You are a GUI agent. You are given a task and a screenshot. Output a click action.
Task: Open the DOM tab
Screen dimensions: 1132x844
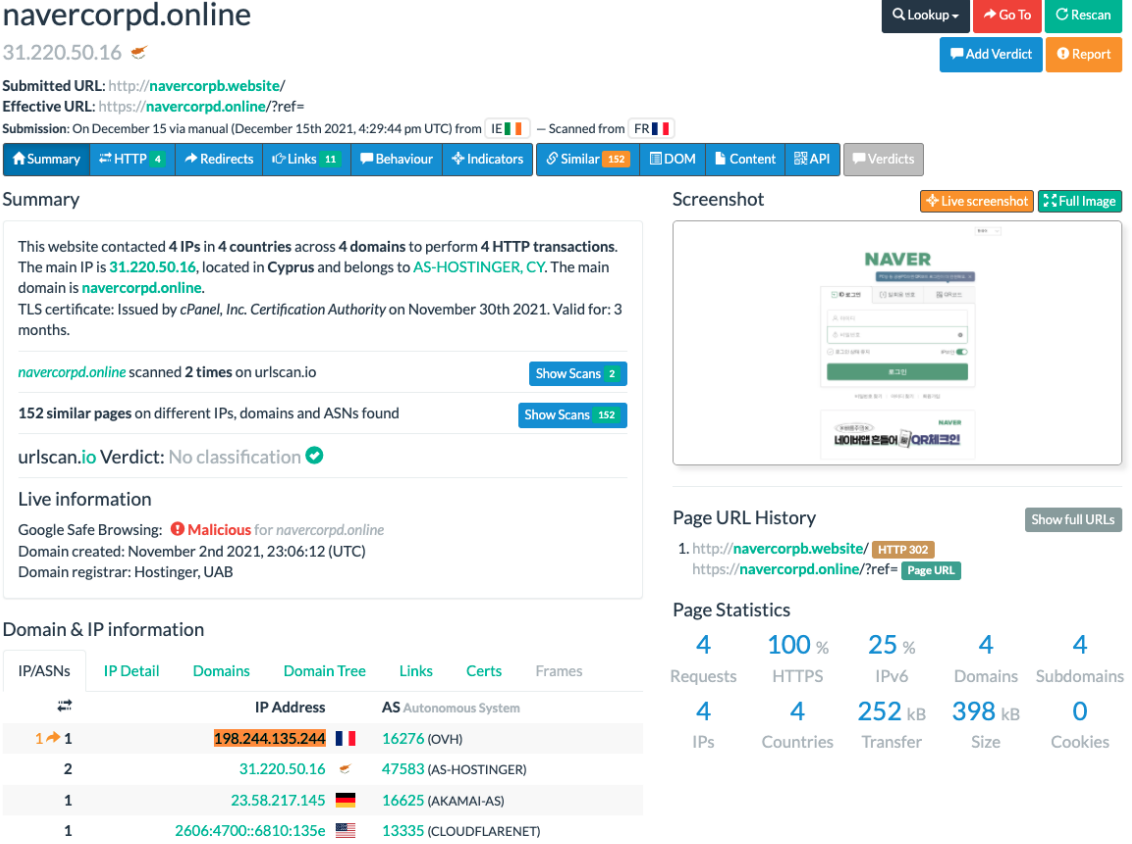tap(673, 159)
